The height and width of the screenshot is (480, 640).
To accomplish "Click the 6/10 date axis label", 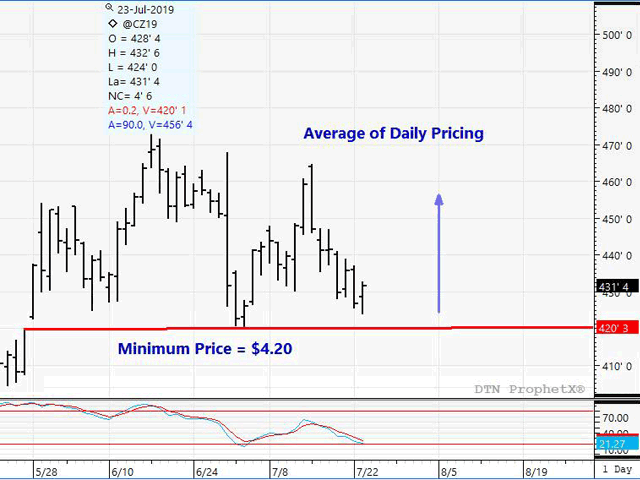I will point(122,472).
